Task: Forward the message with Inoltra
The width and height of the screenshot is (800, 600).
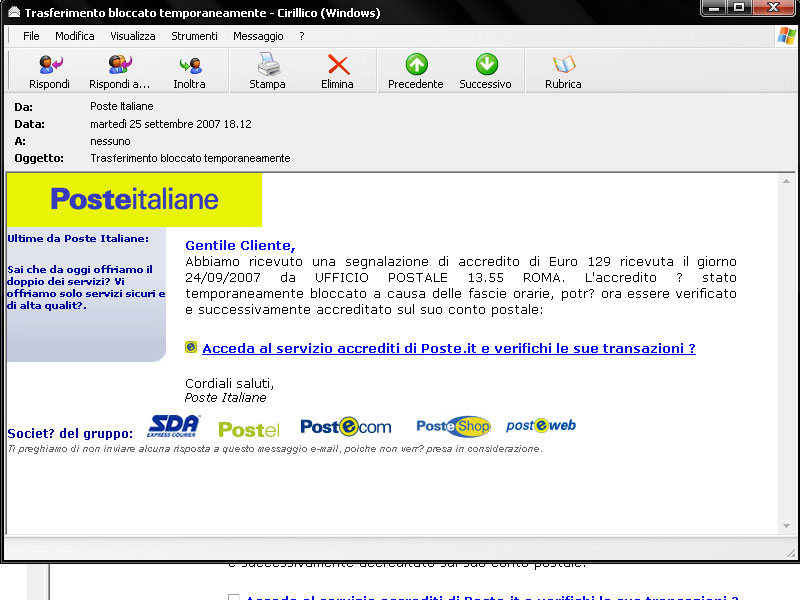Action: click(x=189, y=71)
